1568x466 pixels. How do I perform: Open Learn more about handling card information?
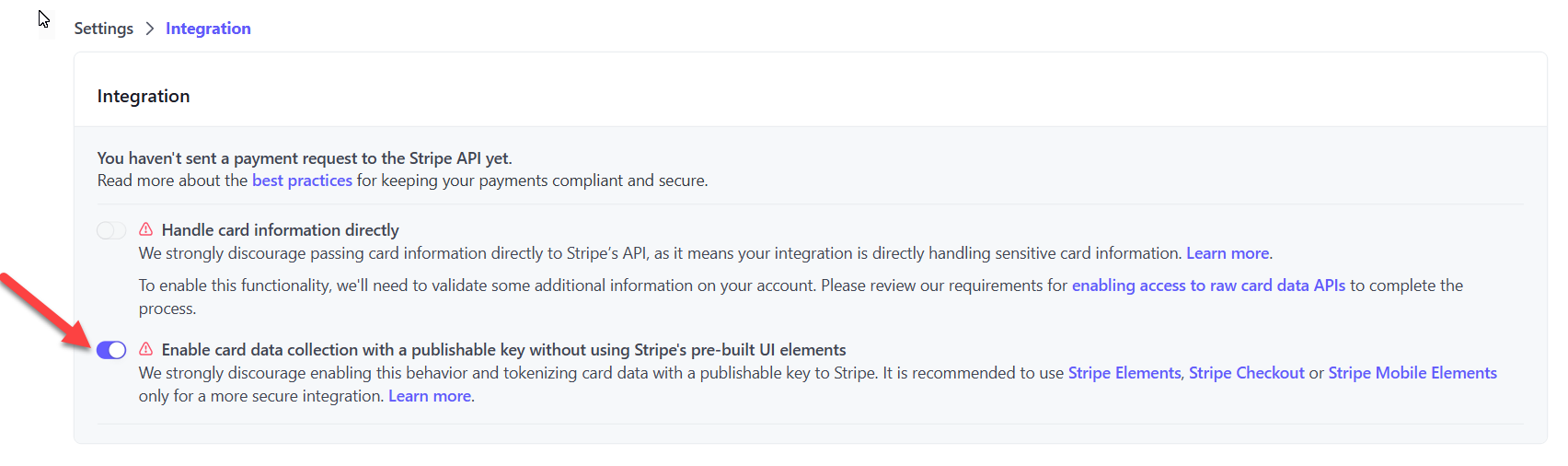pos(1228,253)
